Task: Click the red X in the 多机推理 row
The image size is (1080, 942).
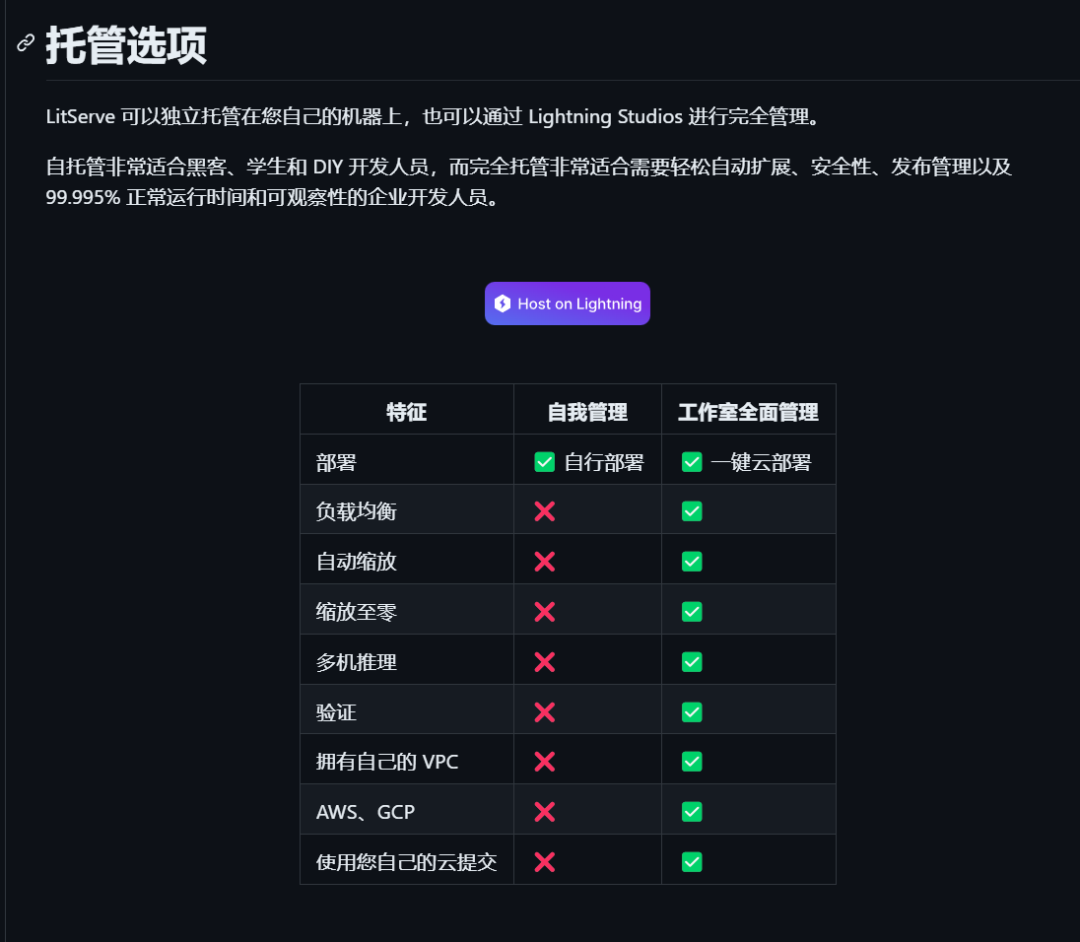Action: [544, 662]
